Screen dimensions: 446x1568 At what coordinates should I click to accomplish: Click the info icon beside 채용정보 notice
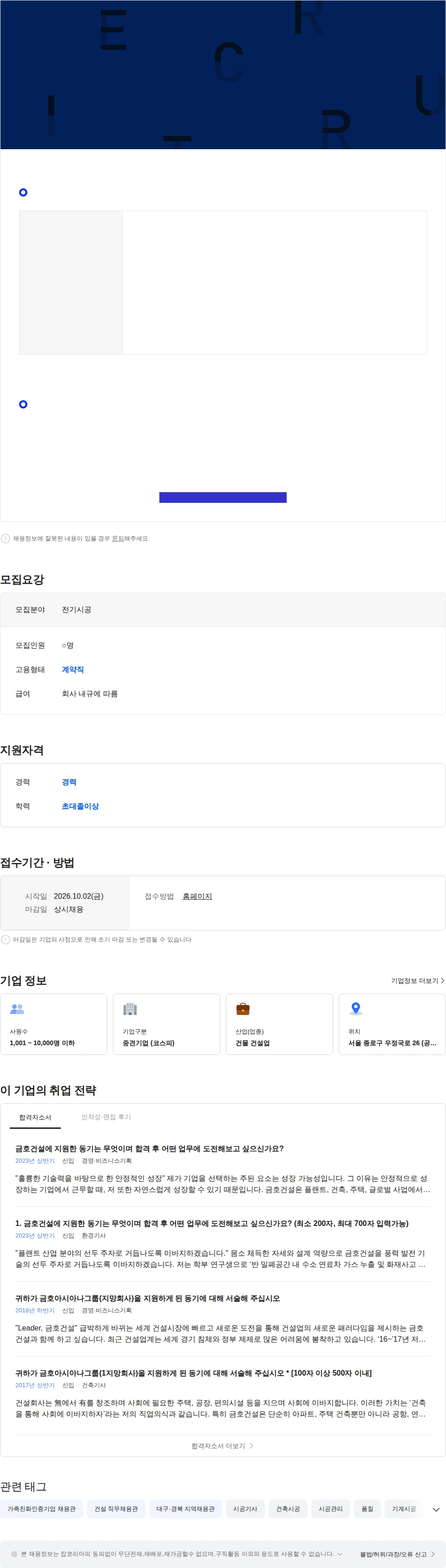tap(6, 539)
